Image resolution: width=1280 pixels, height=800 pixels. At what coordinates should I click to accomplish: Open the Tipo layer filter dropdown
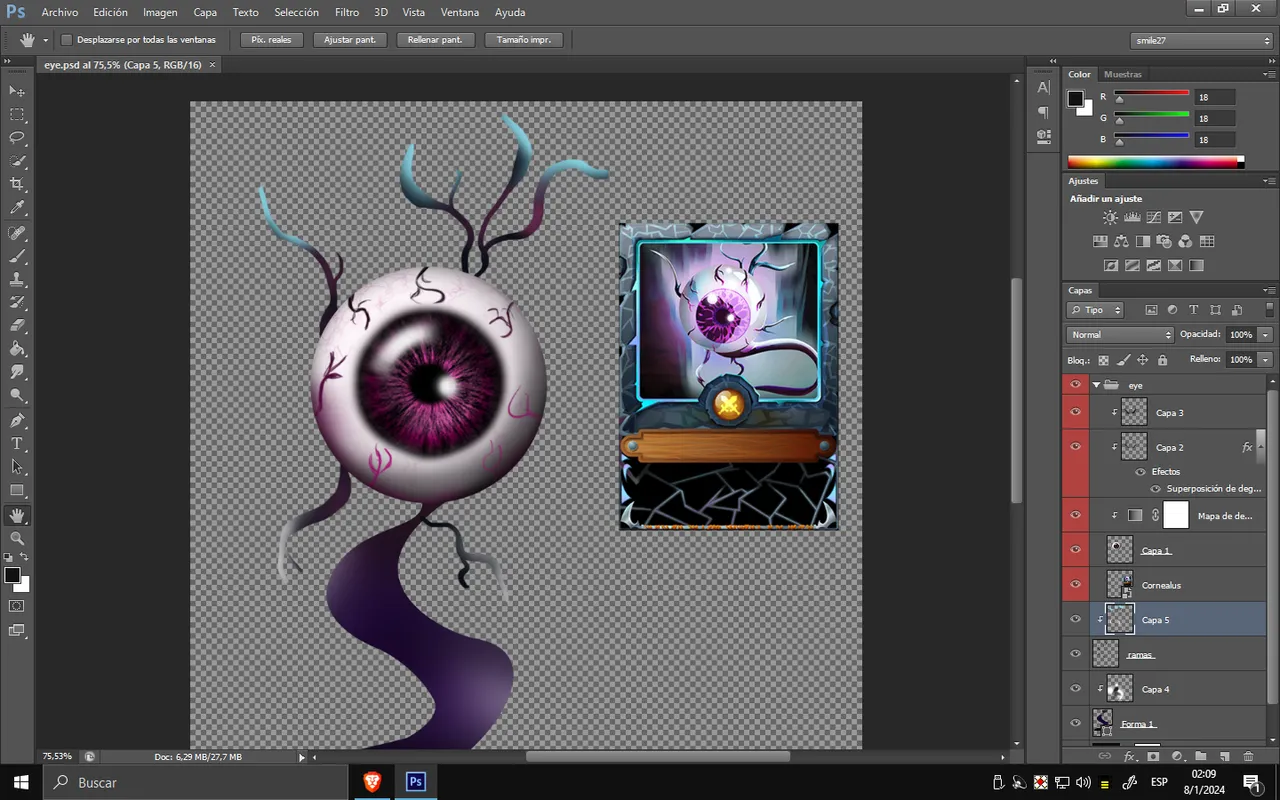pos(1095,310)
